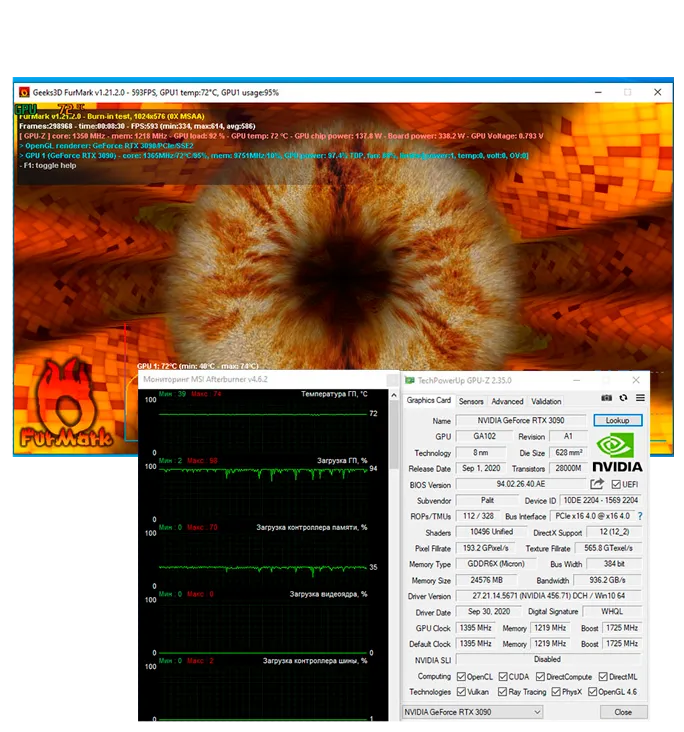Click the Close button in GPU-Z

623,712
